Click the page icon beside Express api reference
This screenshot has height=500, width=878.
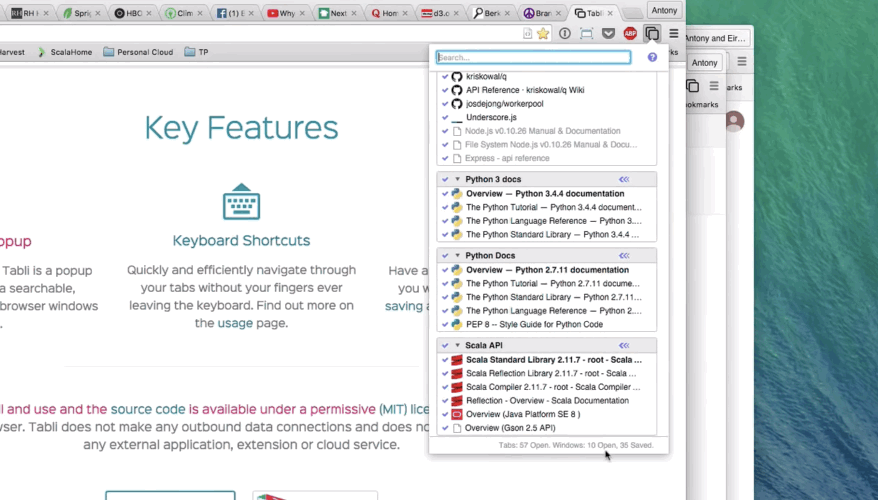click(457, 158)
